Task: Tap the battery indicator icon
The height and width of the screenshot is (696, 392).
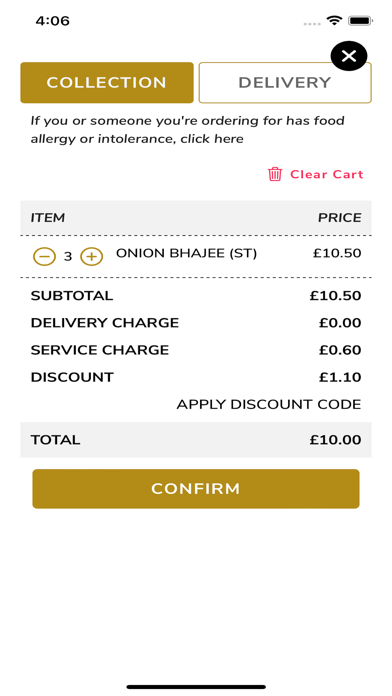Action: click(360, 20)
